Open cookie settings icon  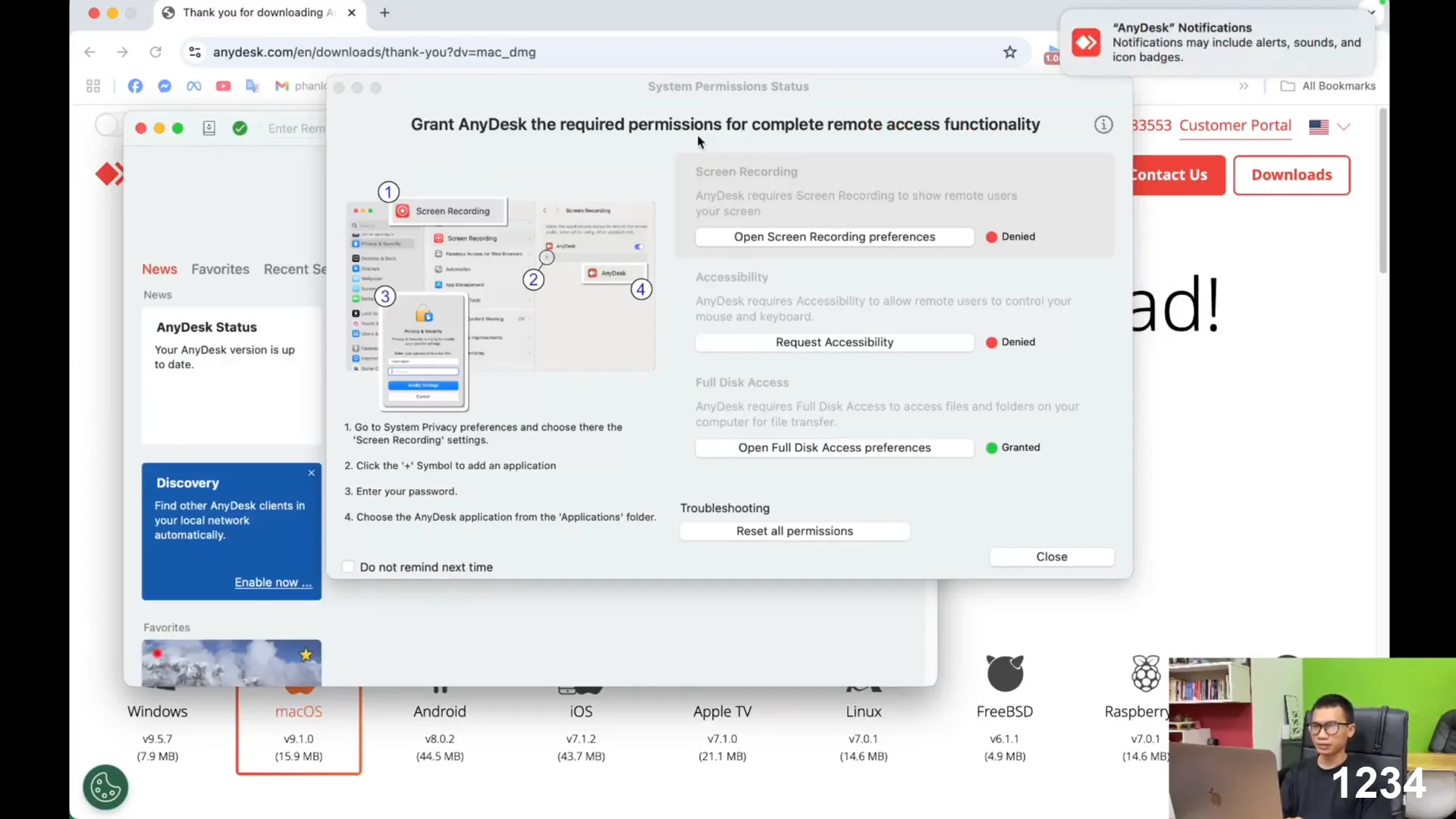pos(105,787)
